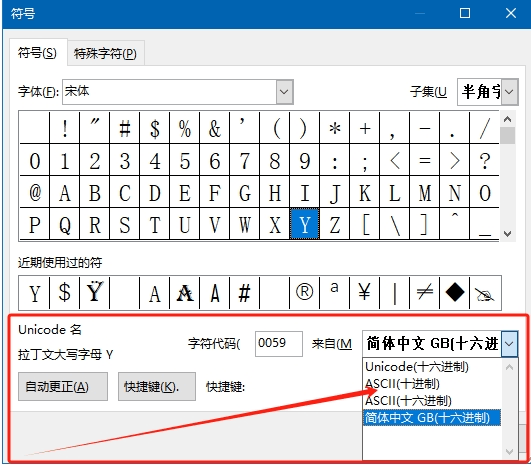Viewport: 531px width, 465px height.
Task: Choose ASCII(十六进制) from the list
Action: (432, 401)
